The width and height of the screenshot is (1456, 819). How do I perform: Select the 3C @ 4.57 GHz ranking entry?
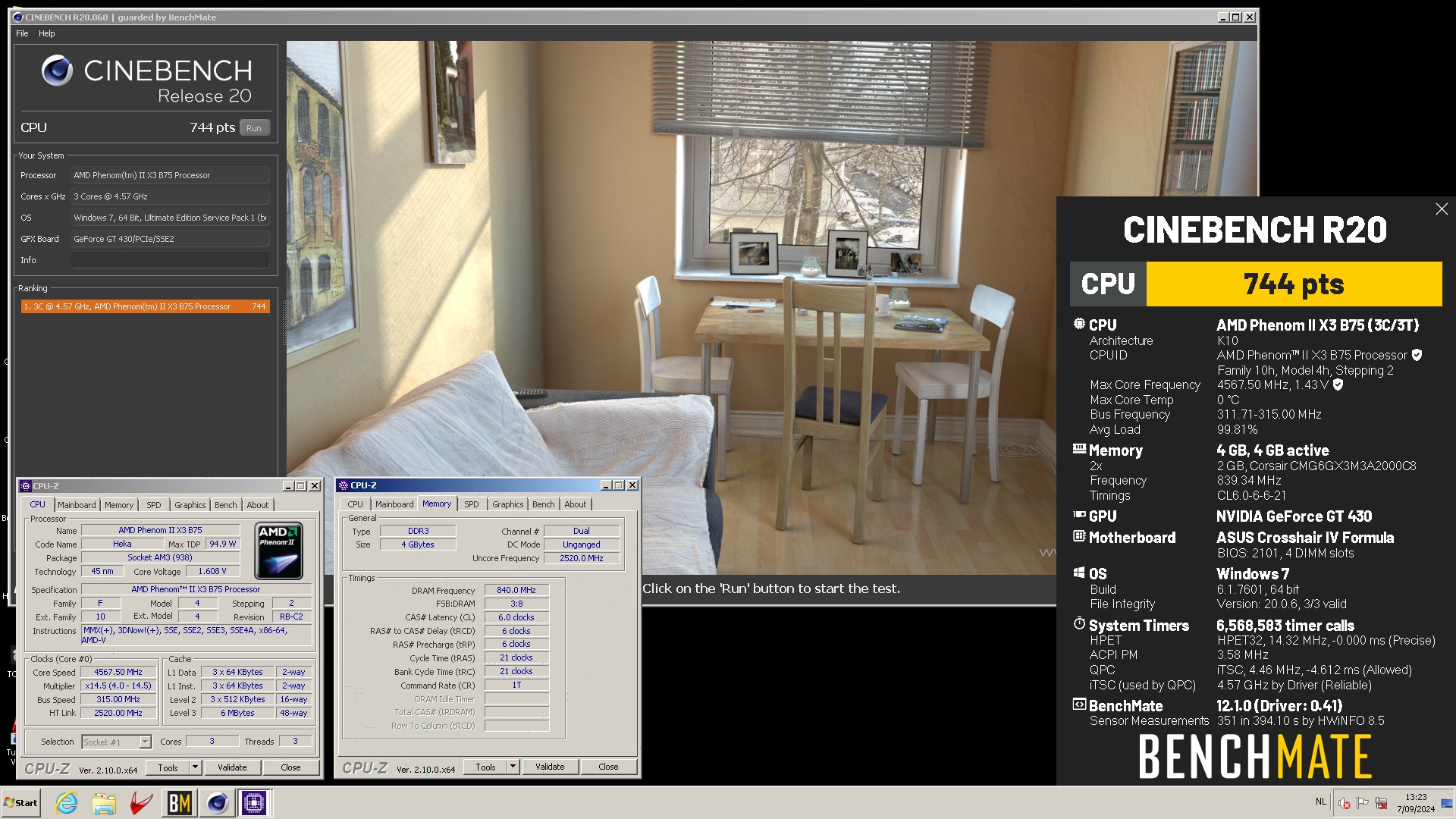[145, 306]
